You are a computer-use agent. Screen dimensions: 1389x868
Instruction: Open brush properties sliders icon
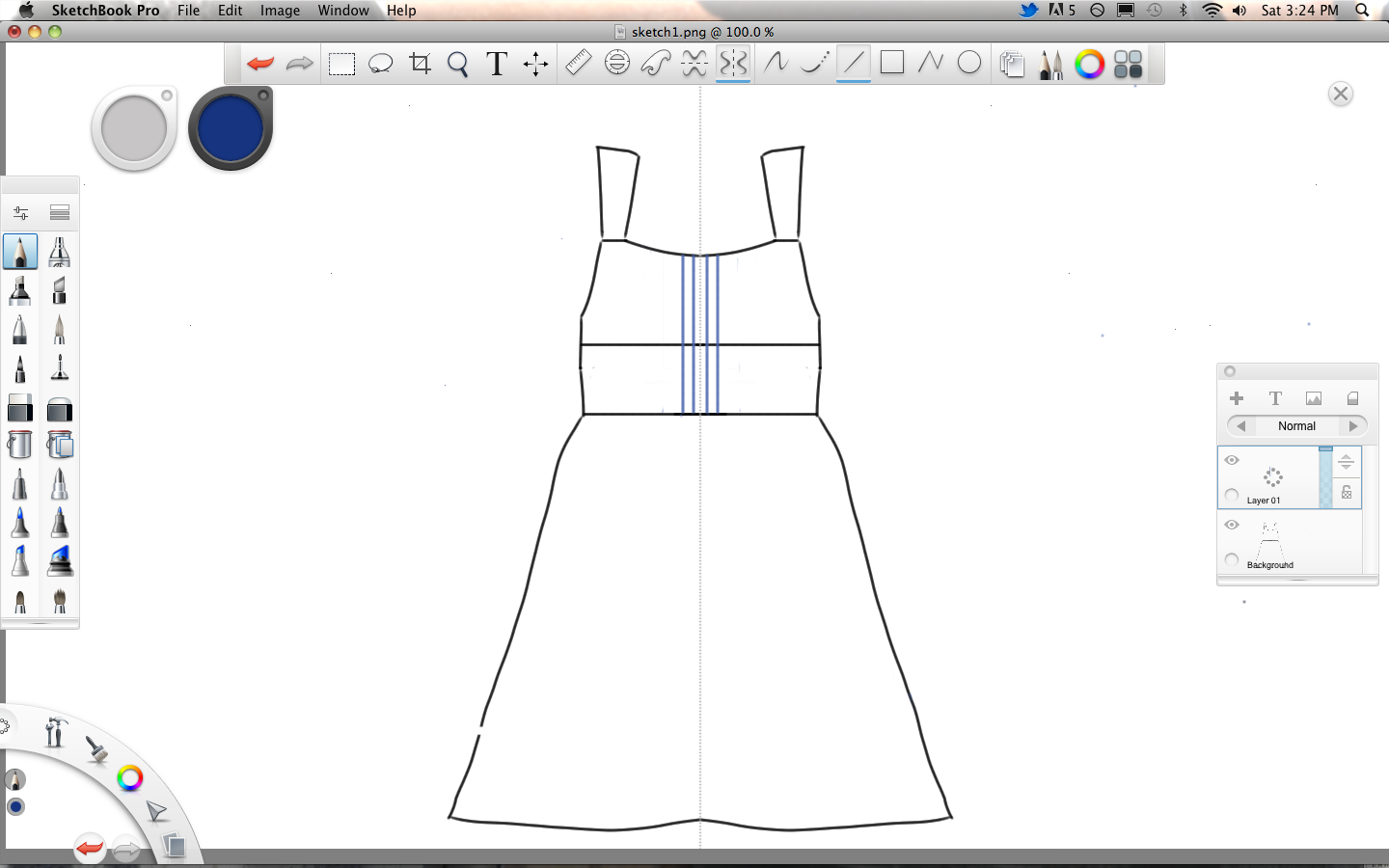pyautogui.click(x=20, y=212)
